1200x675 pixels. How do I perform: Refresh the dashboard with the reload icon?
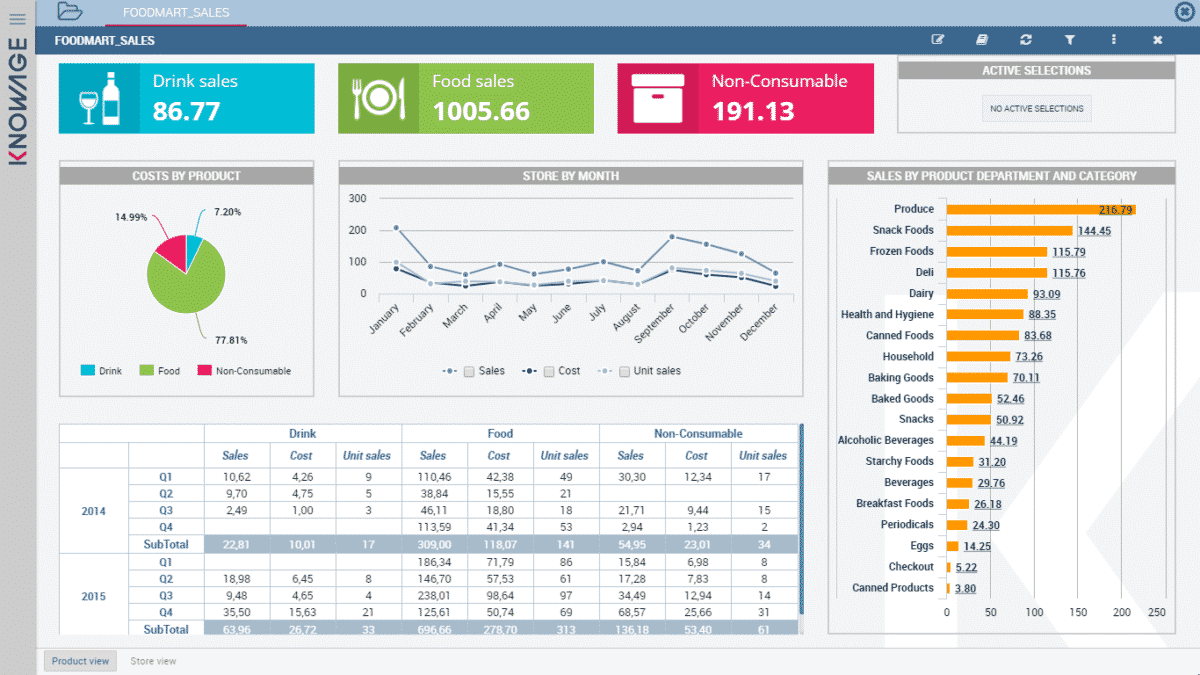coord(1026,40)
